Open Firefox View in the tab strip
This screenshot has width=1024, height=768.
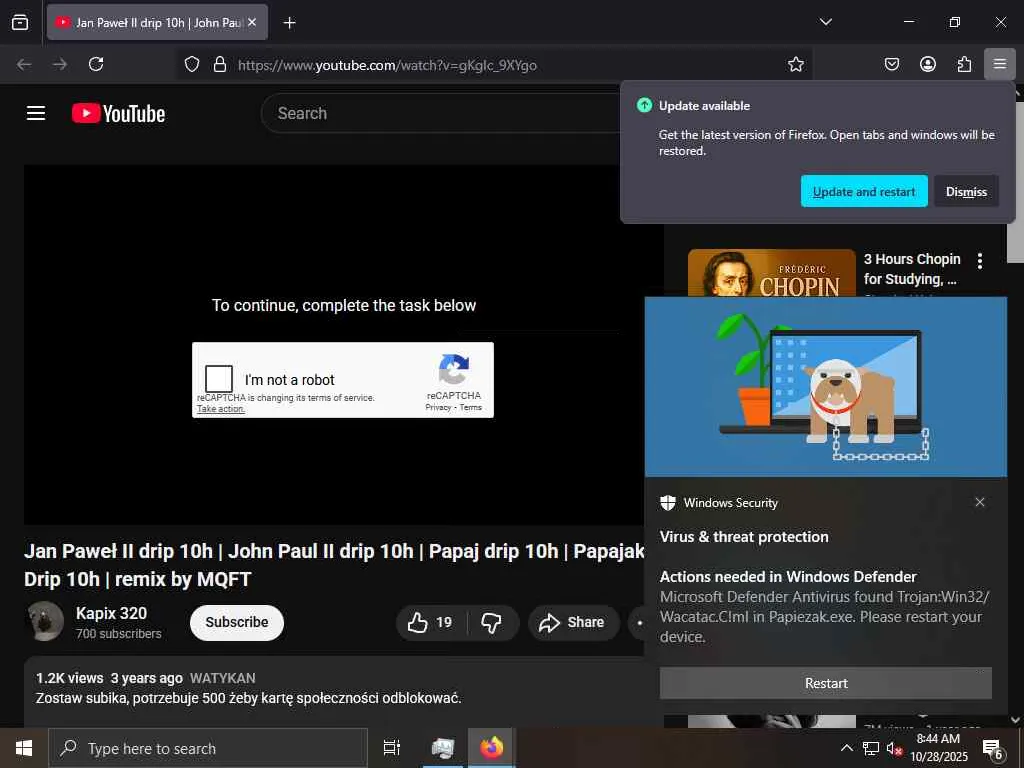tap(20, 22)
